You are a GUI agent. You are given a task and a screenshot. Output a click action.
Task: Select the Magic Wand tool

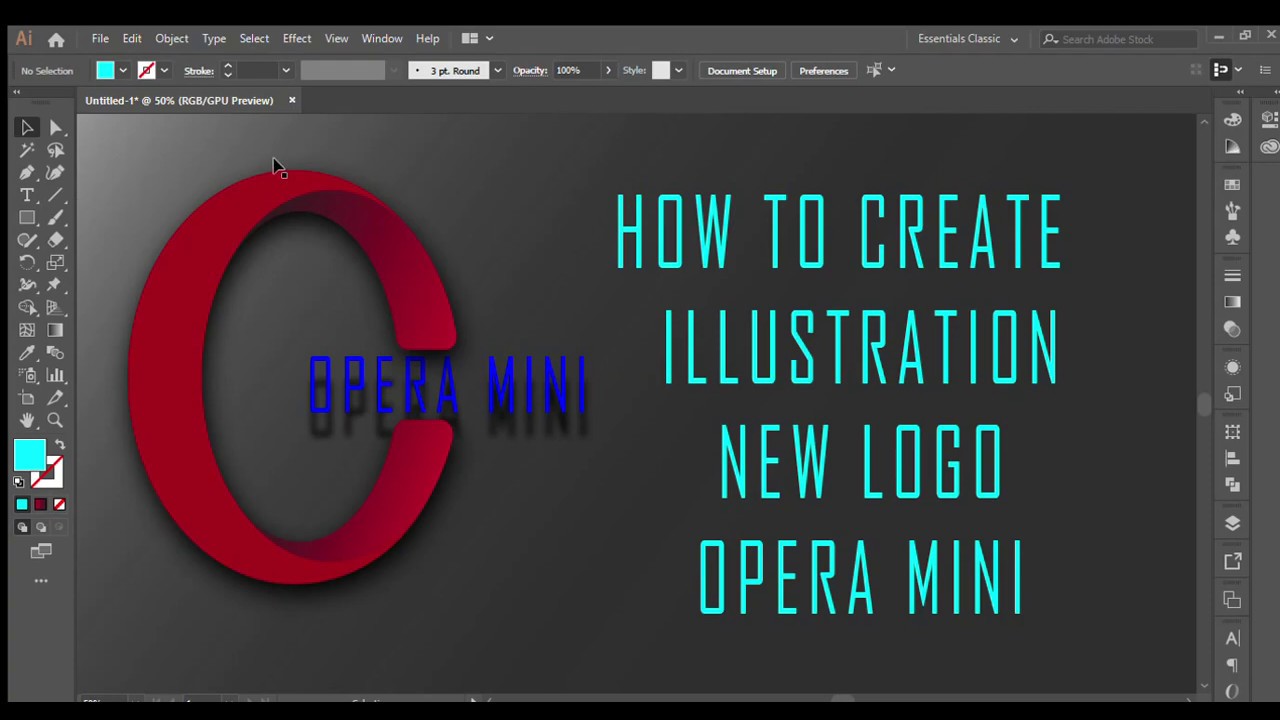point(27,150)
